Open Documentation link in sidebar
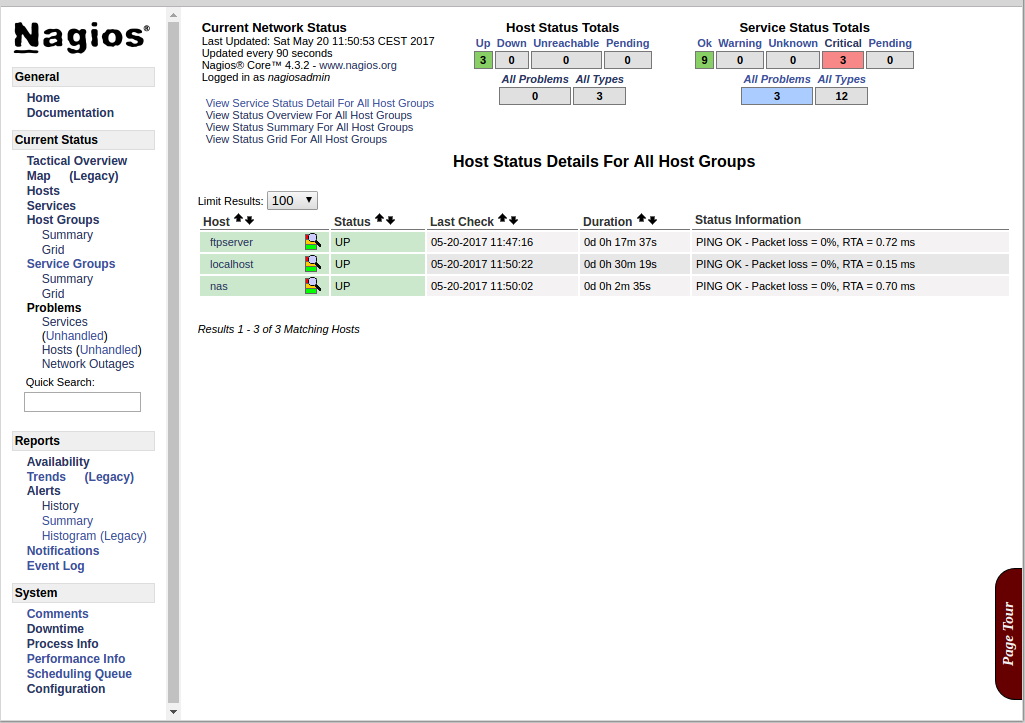The height and width of the screenshot is (723, 1025). click(70, 112)
